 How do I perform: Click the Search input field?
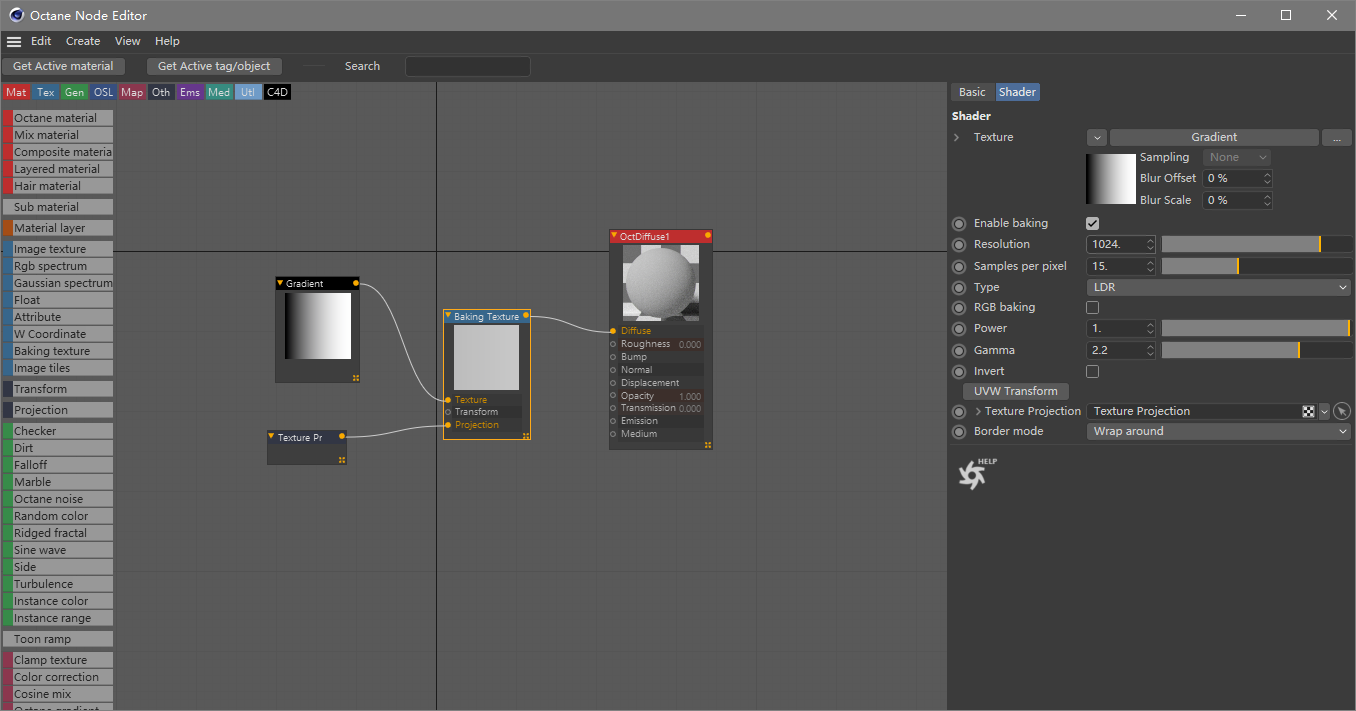[x=467, y=66]
